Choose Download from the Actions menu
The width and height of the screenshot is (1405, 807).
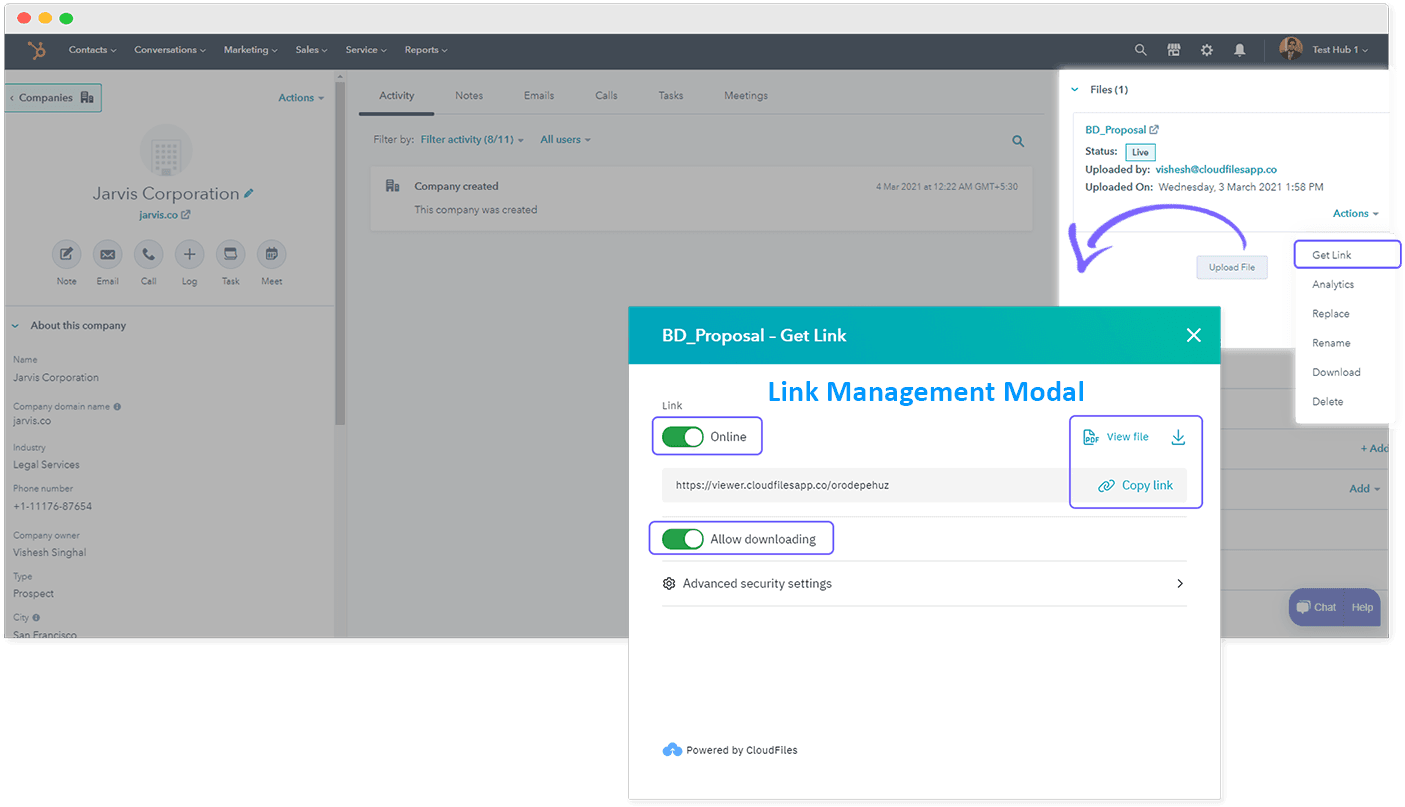click(1336, 372)
